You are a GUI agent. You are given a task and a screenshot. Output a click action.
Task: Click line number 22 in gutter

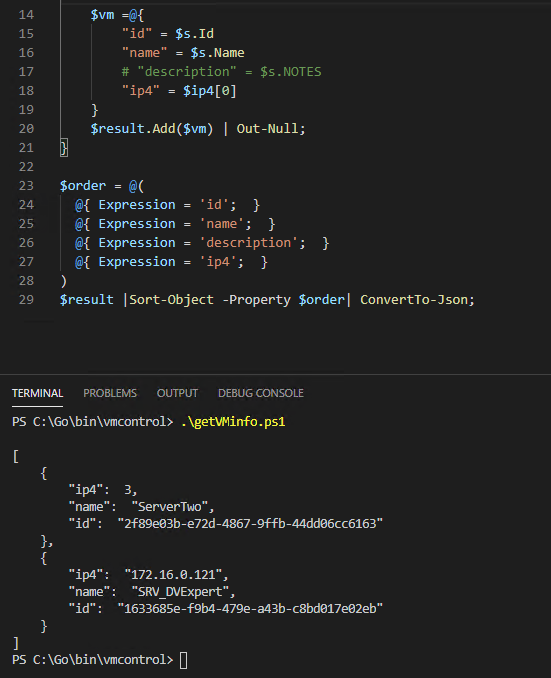[26, 167]
